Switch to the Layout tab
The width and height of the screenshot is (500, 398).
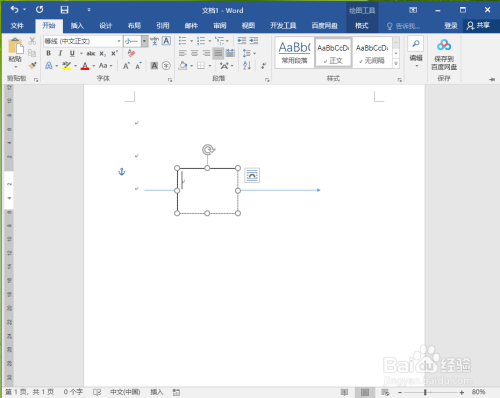(134, 25)
